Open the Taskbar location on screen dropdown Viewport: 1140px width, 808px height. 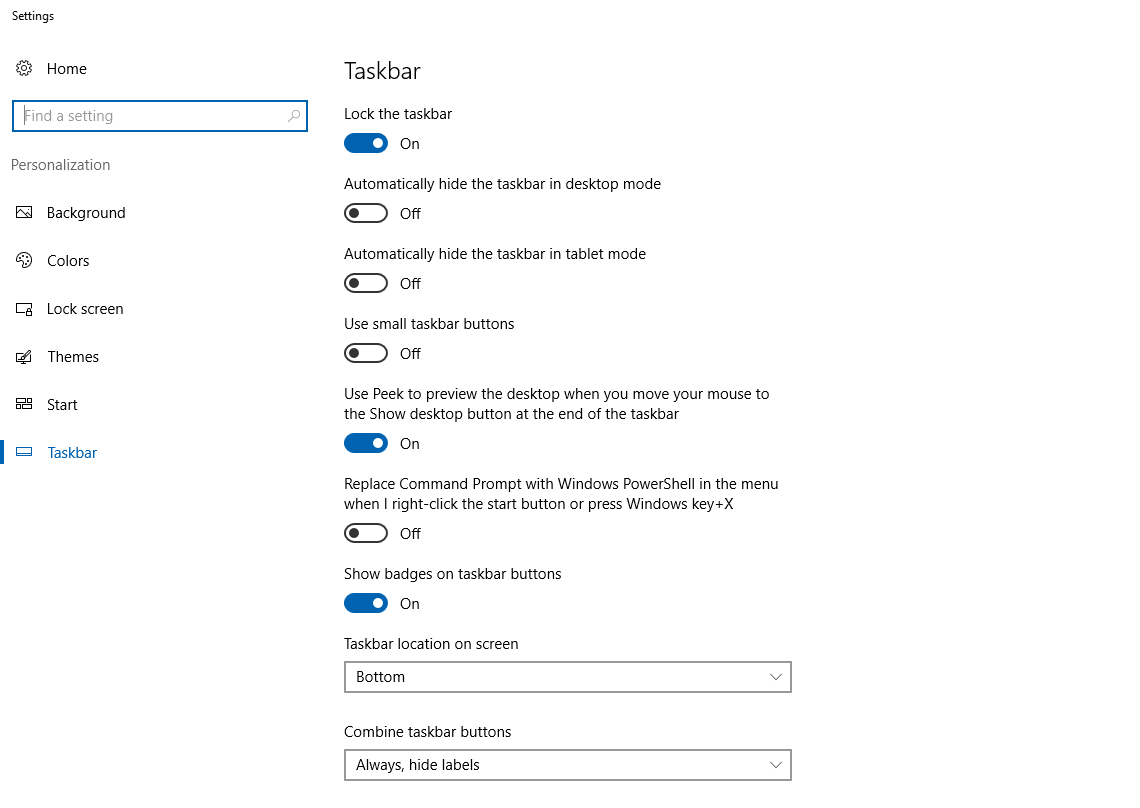pyautogui.click(x=568, y=677)
